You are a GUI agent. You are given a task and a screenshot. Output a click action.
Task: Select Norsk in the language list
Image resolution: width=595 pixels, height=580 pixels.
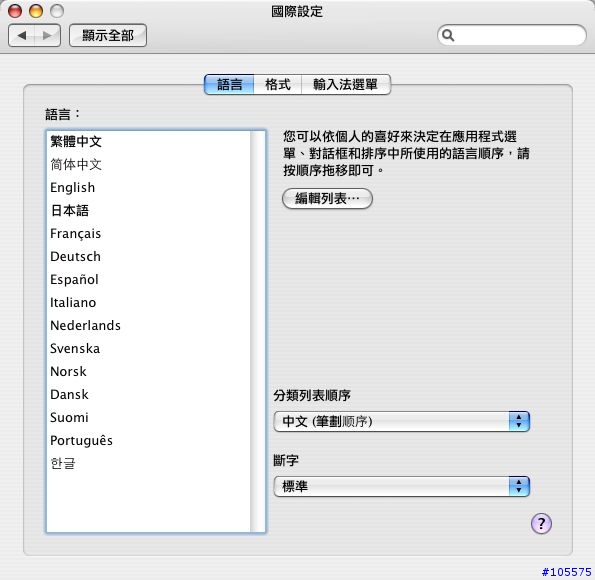[148, 371]
